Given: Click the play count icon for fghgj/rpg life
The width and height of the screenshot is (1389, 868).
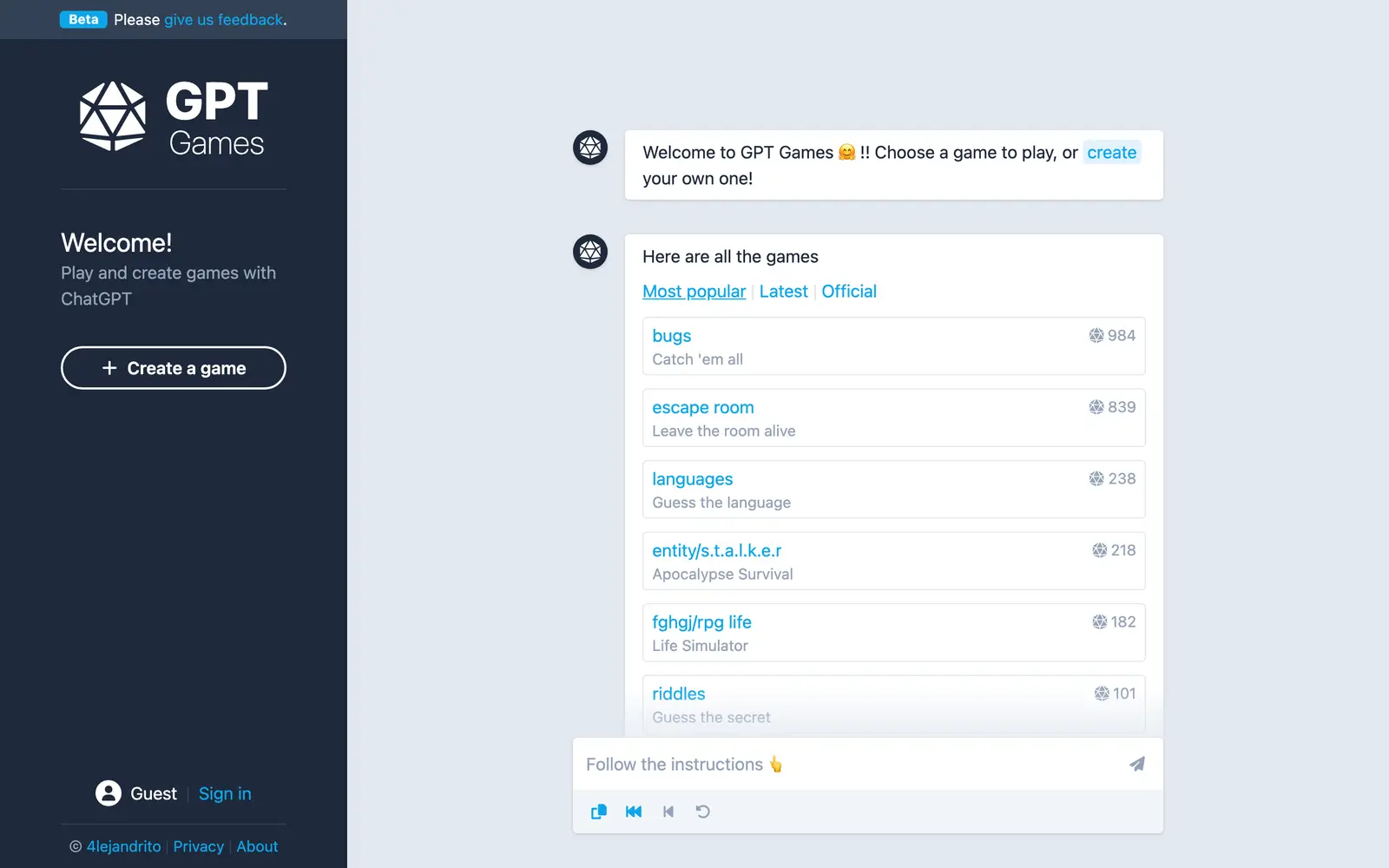Looking at the screenshot, I should coord(1100,621).
